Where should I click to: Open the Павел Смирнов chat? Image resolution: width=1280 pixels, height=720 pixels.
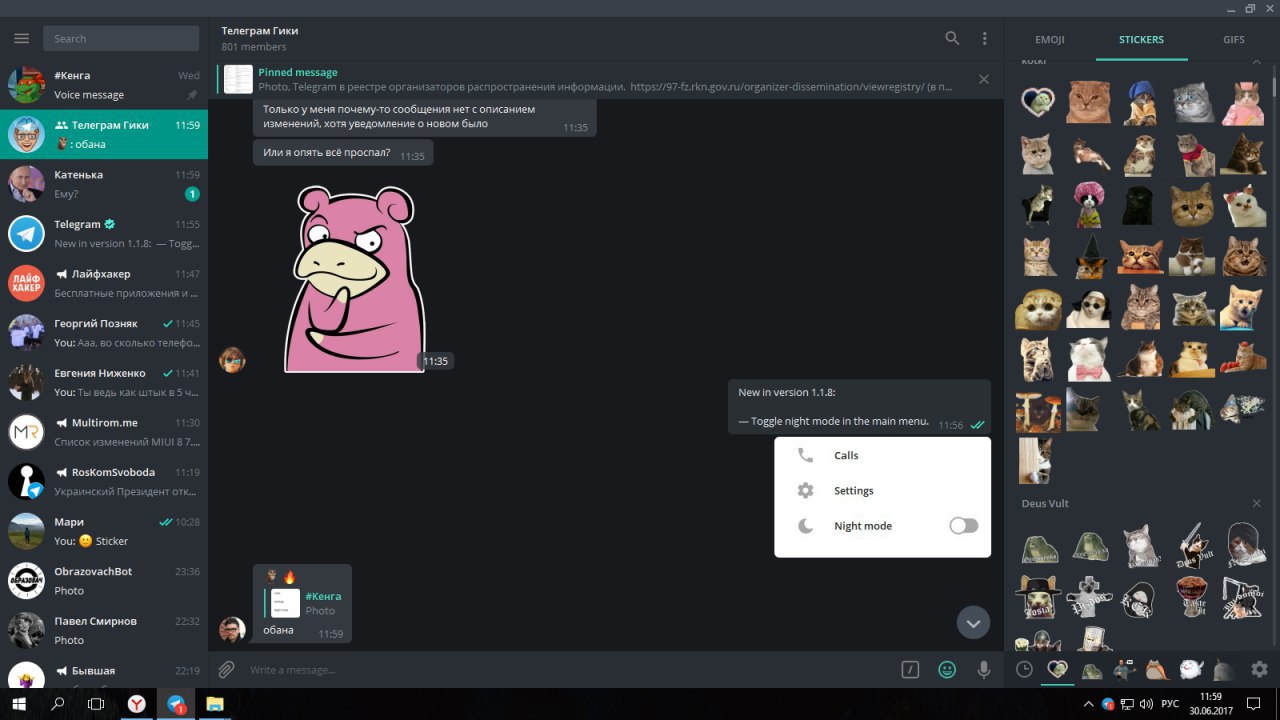click(104, 630)
